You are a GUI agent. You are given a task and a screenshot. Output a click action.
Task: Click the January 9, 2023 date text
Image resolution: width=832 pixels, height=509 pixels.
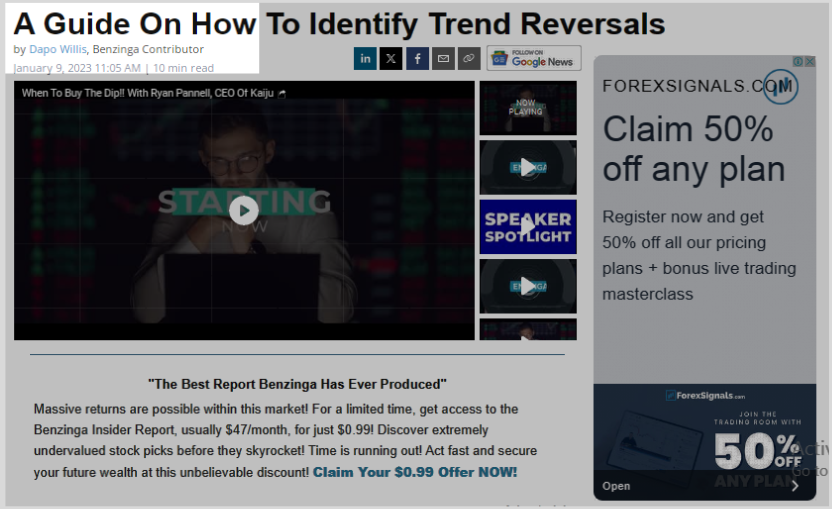[76, 68]
